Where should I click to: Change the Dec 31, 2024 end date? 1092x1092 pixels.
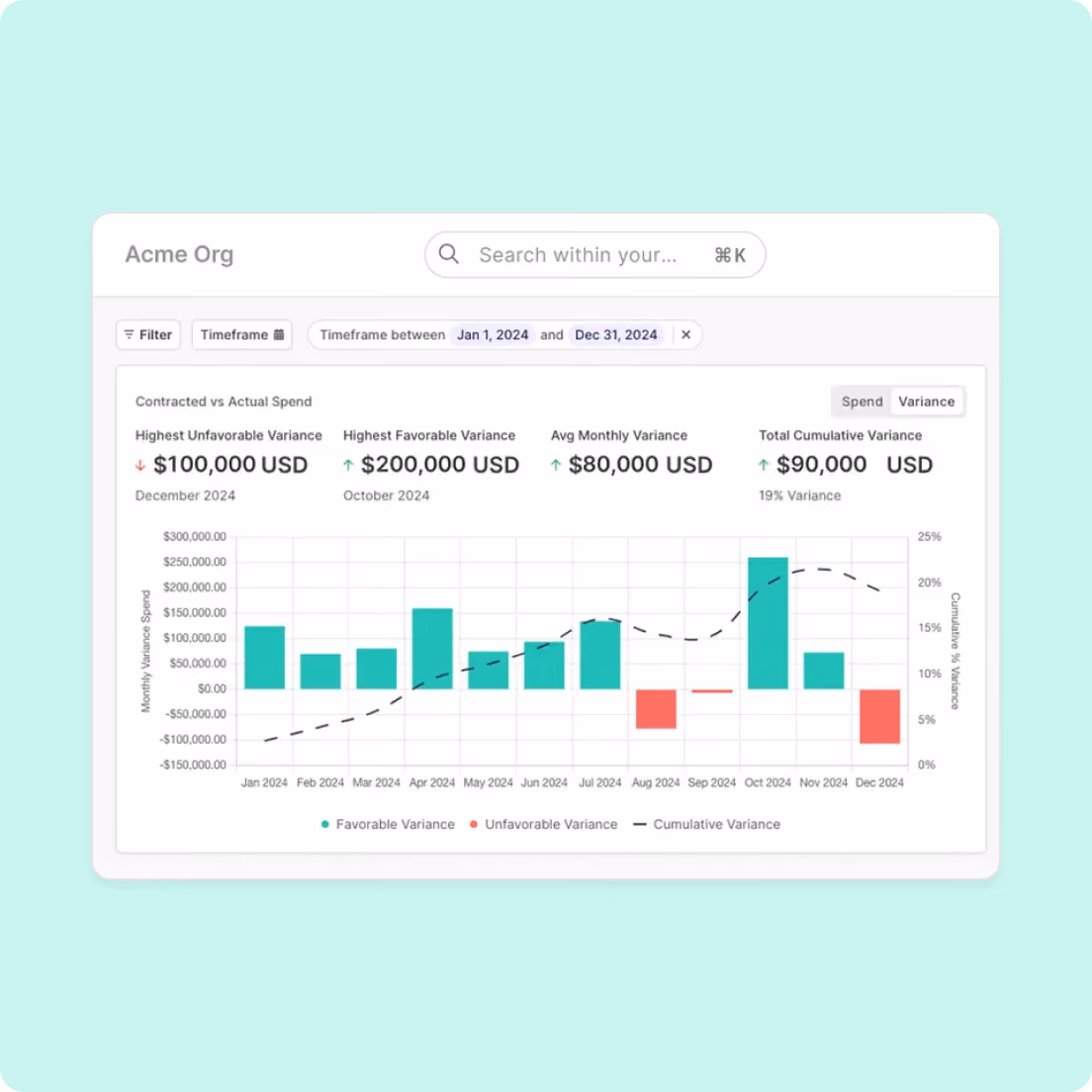pyautogui.click(x=615, y=335)
